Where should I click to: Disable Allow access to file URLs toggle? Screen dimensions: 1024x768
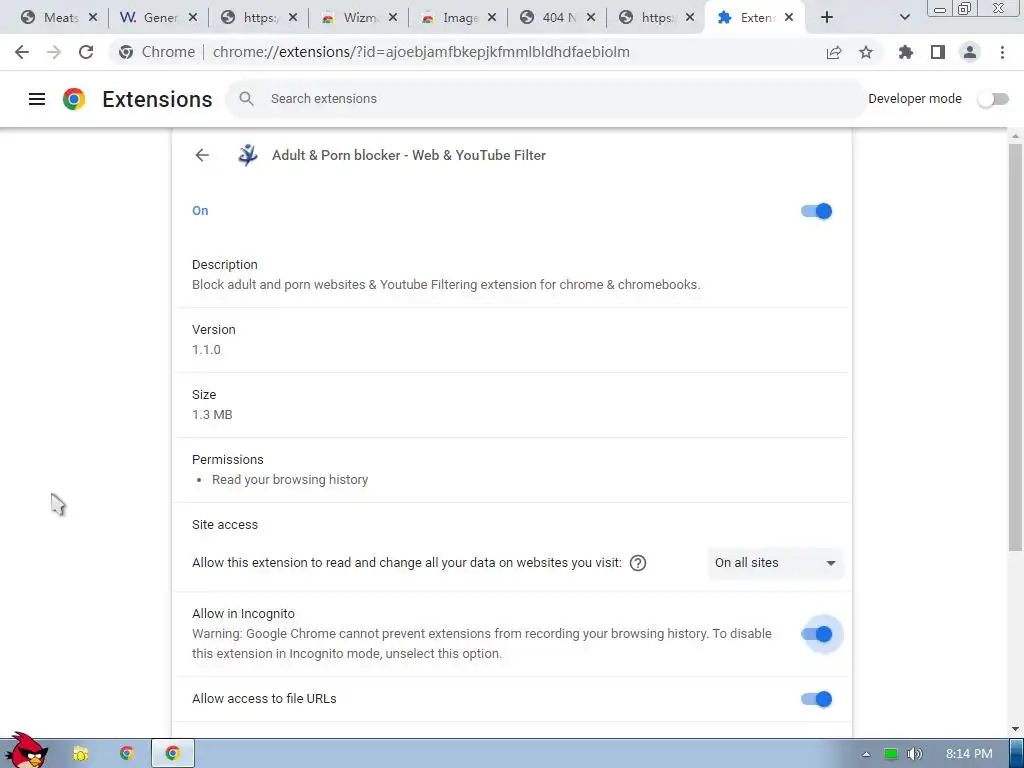click(816, 699)
